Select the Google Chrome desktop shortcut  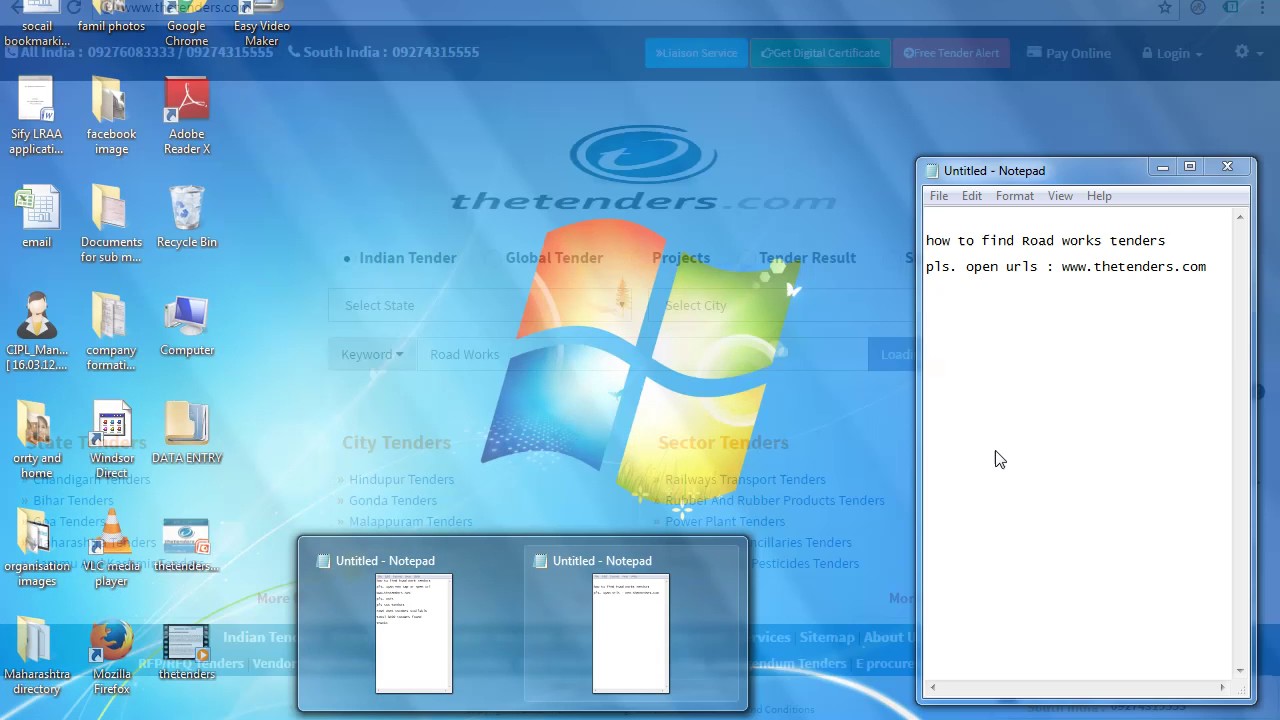(187, 24)
